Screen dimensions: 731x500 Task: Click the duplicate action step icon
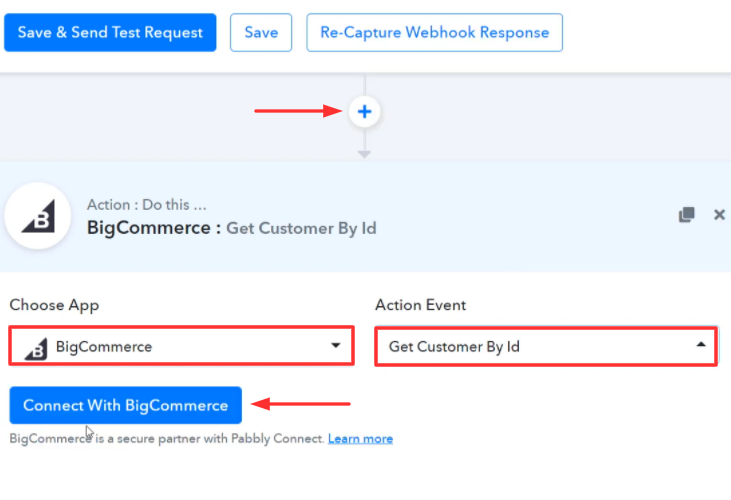(x=686, y=214)
